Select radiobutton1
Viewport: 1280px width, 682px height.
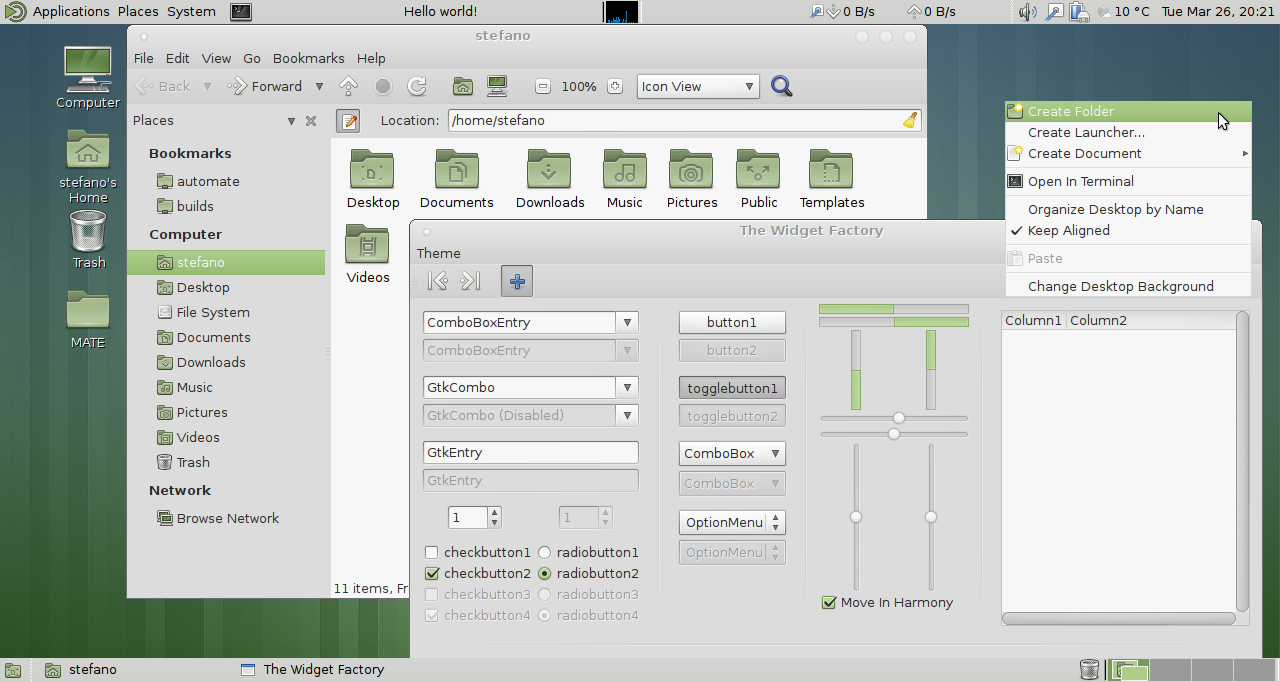[544, 552]
